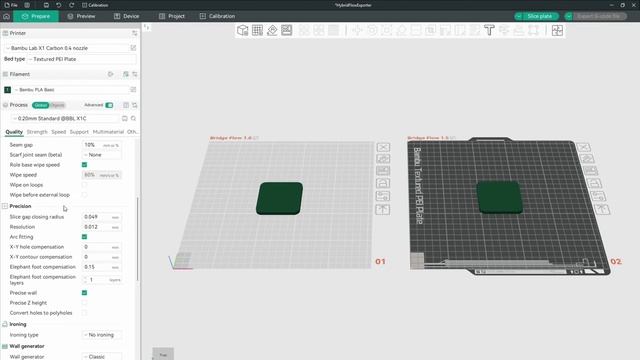Click the search settings magnifier icon
640x360 pixels.
[133, 118]
